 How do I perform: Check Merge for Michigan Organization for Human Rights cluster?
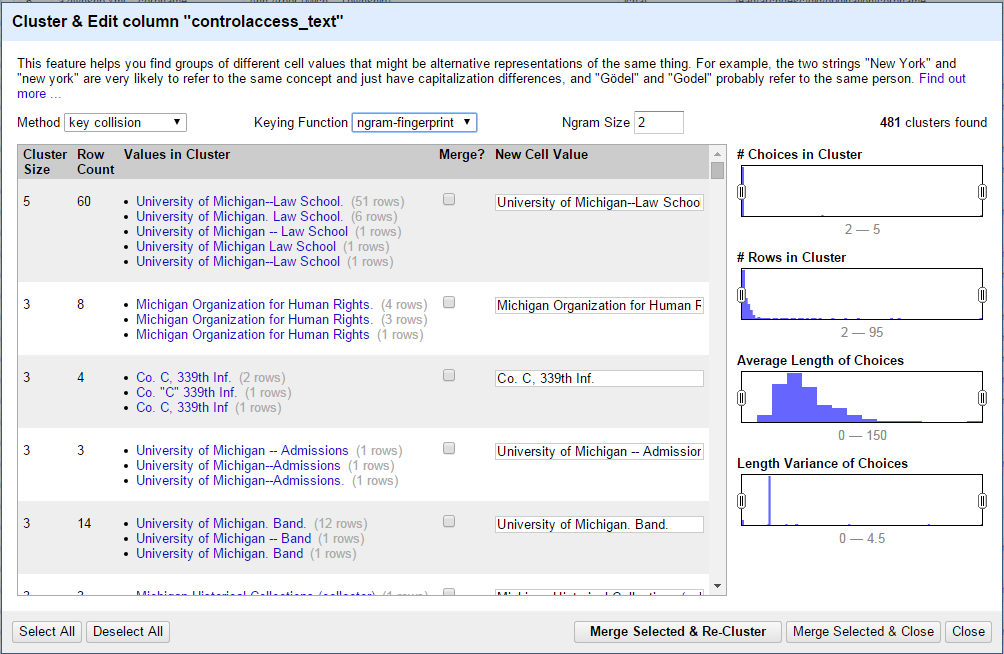[x=449, y=302]
